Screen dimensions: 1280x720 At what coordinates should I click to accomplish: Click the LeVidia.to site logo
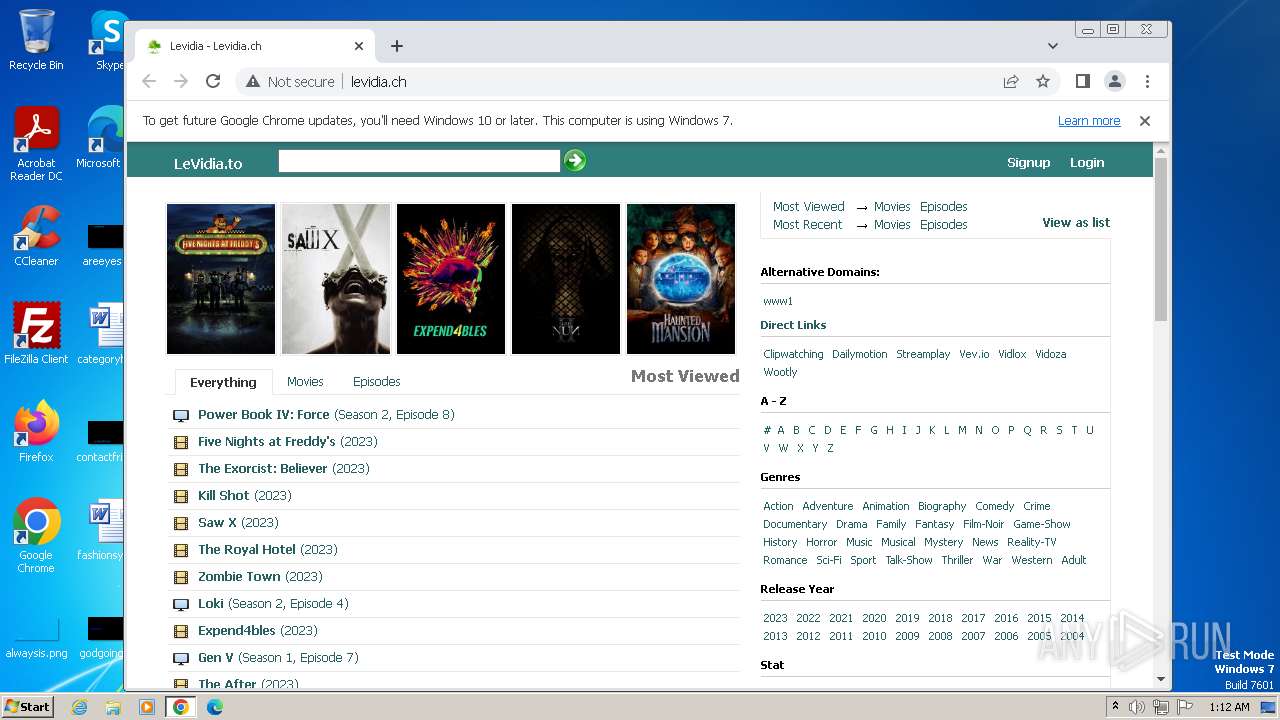click(208, 163)
